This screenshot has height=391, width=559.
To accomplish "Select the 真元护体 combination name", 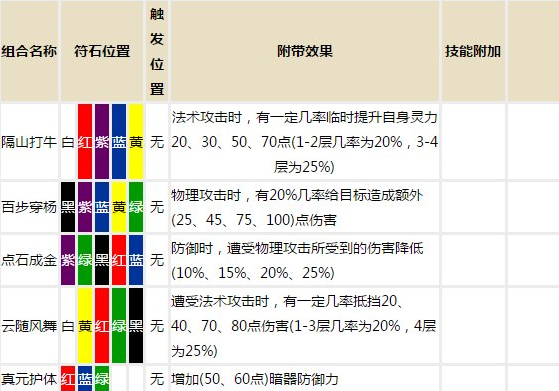I will click(x=29, y=379).
